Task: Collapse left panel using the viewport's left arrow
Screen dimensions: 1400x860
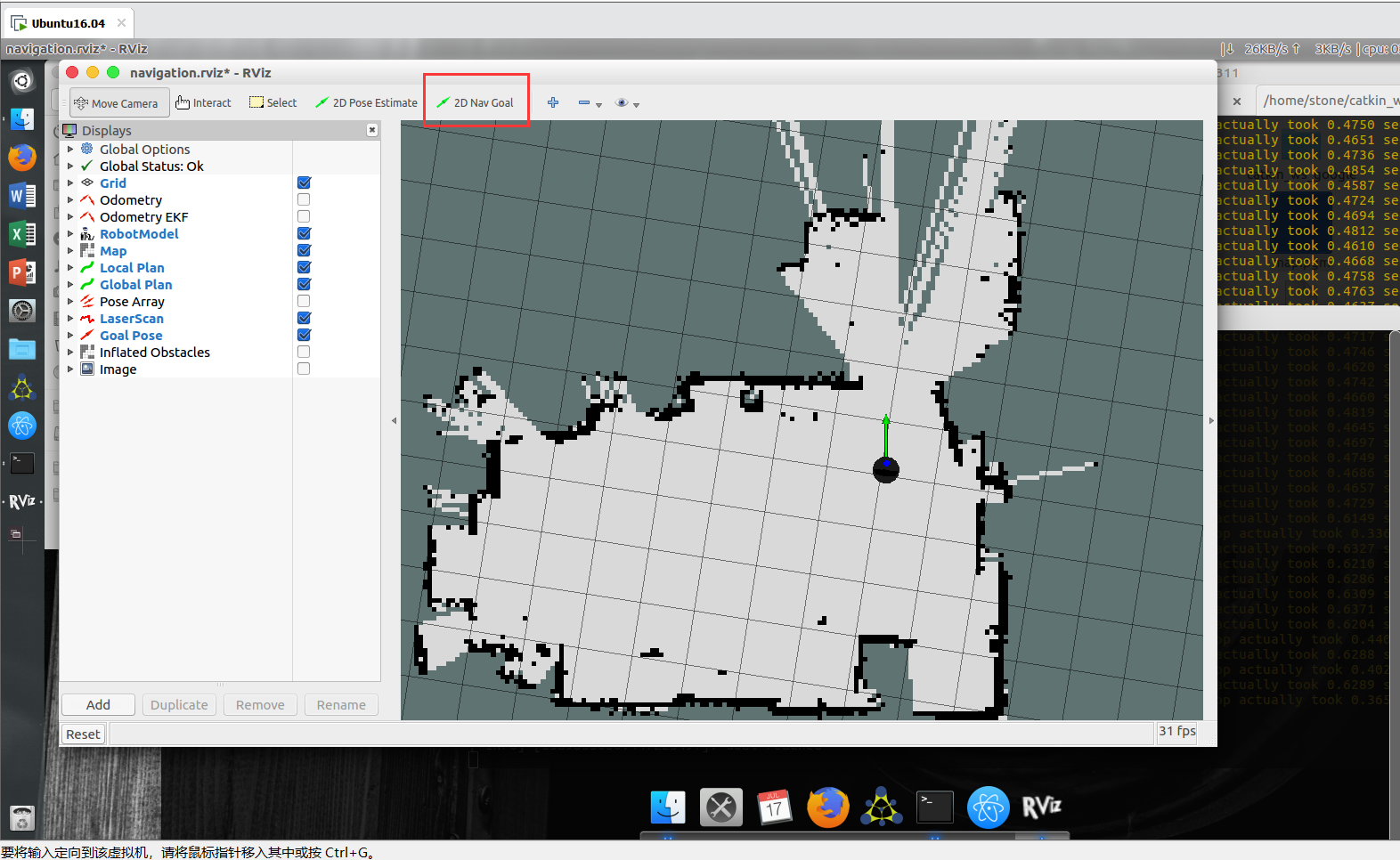Action: (x=394, y=420)
